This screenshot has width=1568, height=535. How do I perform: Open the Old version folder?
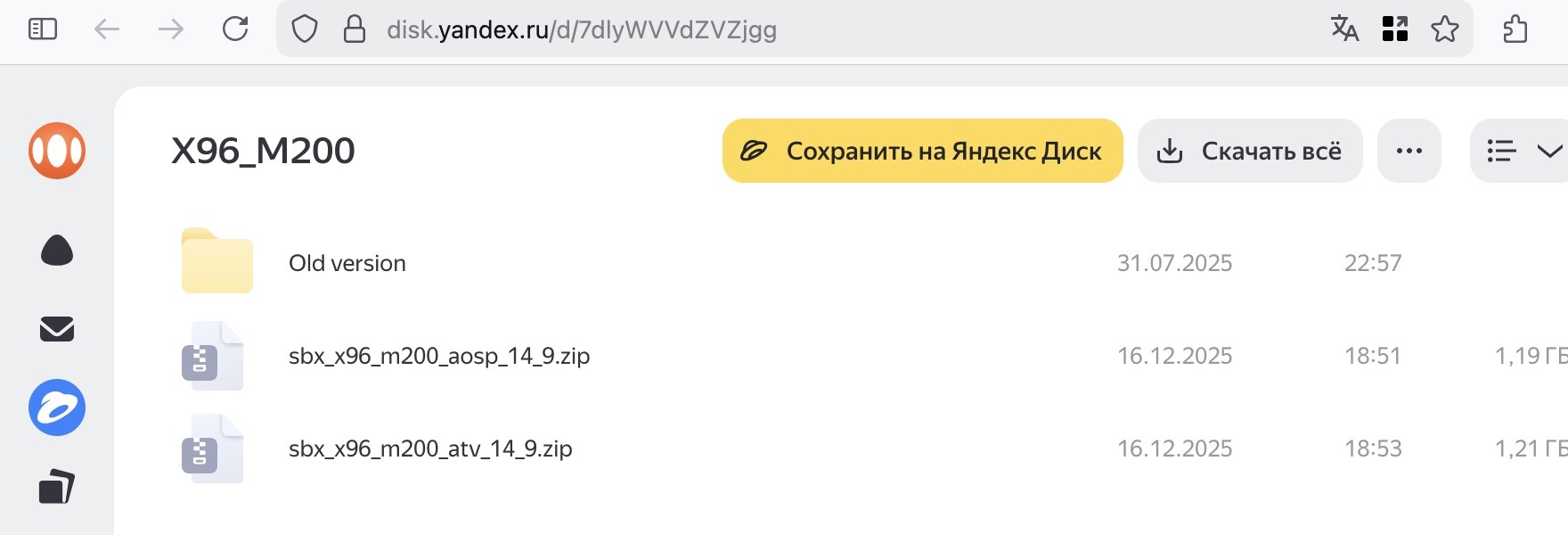pyautogui.click(x=347, y=263)
